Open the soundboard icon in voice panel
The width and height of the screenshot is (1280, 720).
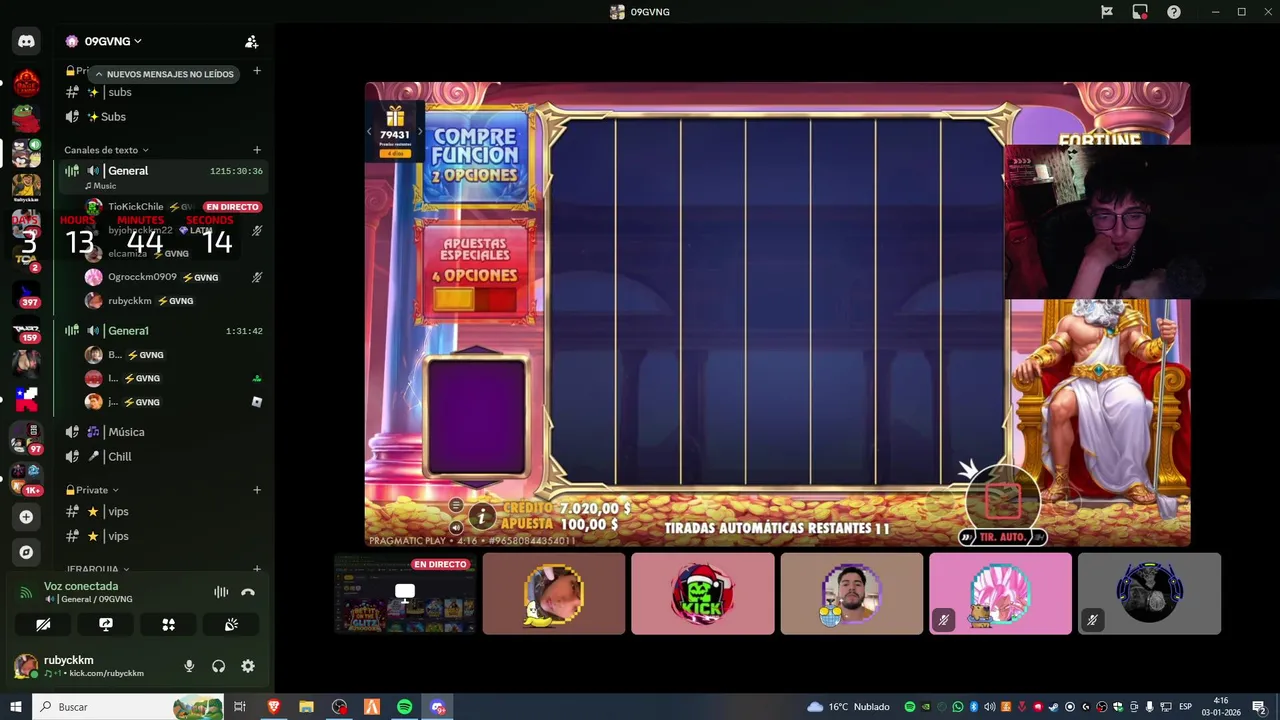[231, 624]
